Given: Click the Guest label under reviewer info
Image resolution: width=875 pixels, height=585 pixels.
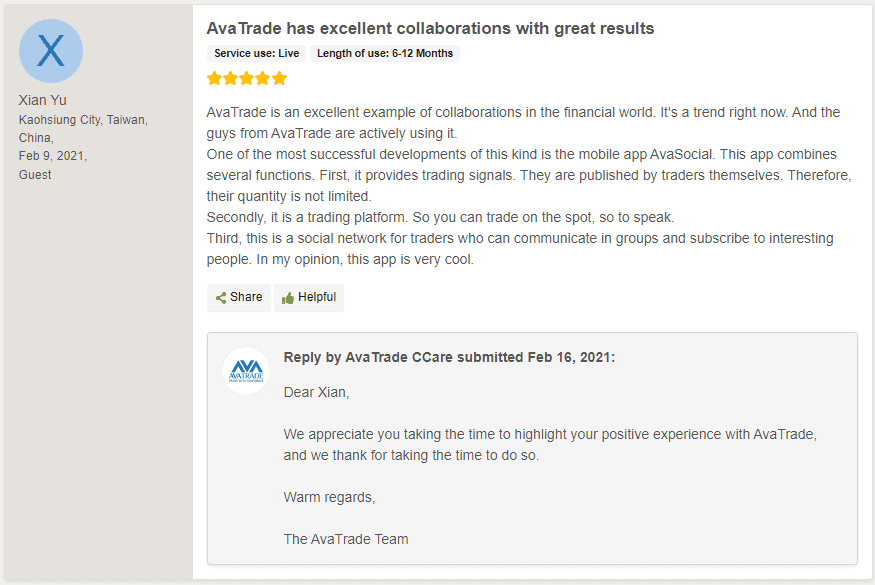Looking at the screenshot, I should tap(35, 175).
